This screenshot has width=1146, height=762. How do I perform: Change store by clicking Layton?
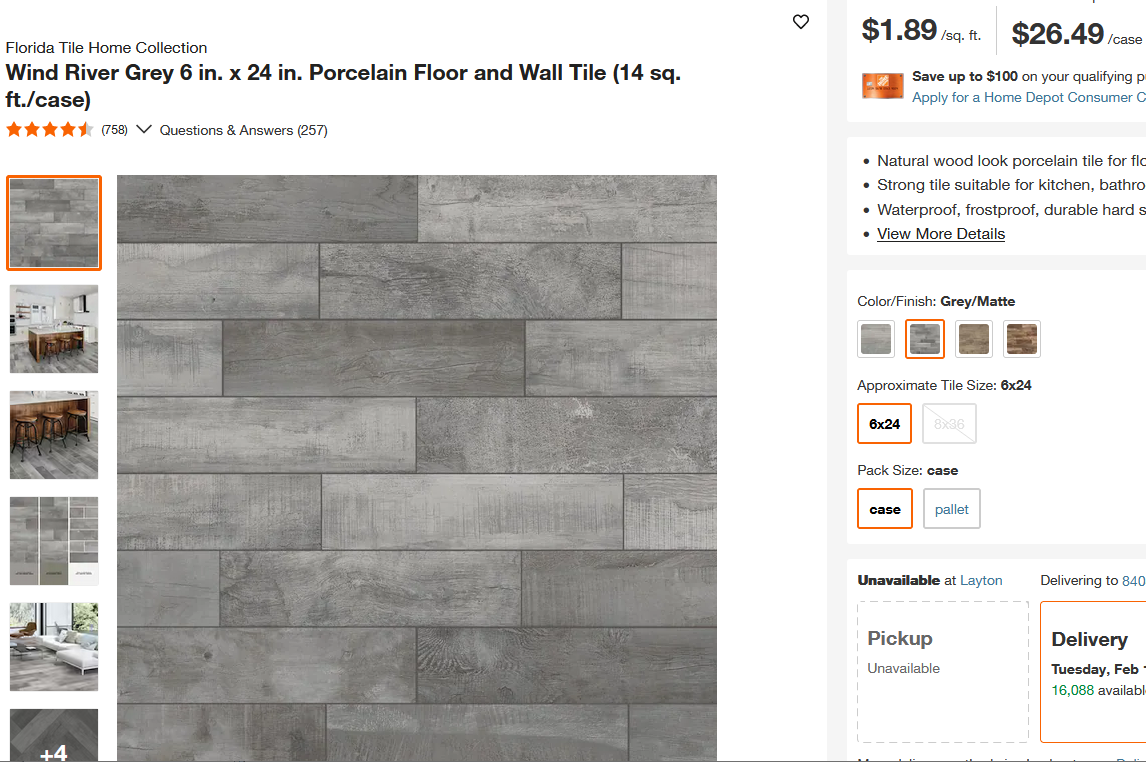pos(981,580)
